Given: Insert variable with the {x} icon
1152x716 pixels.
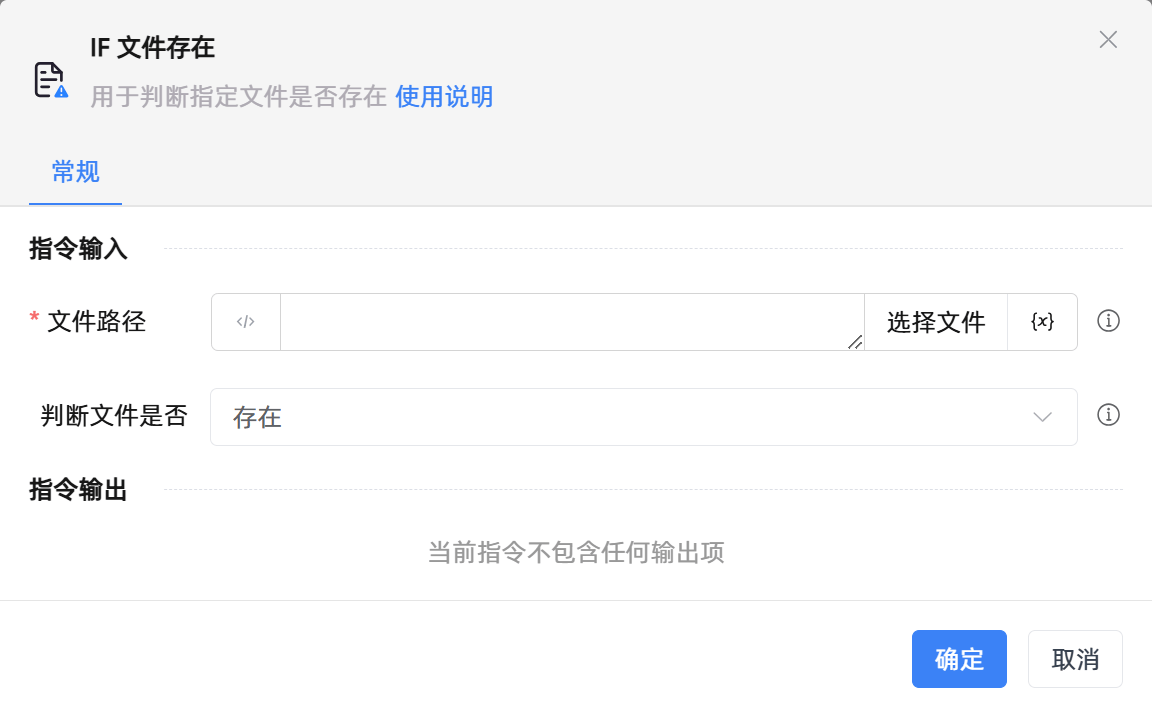Looking at the screenshot, I should (1042, 322).
